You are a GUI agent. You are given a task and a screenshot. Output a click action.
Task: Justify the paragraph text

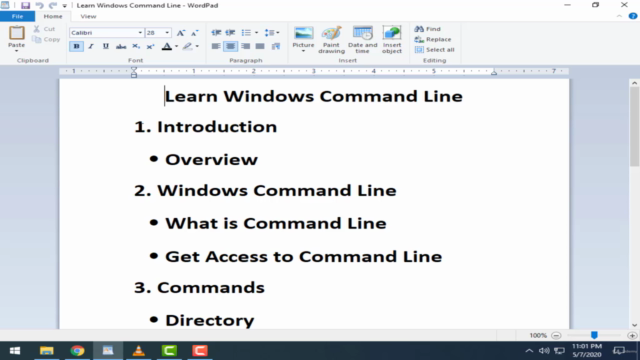point(260,46)
